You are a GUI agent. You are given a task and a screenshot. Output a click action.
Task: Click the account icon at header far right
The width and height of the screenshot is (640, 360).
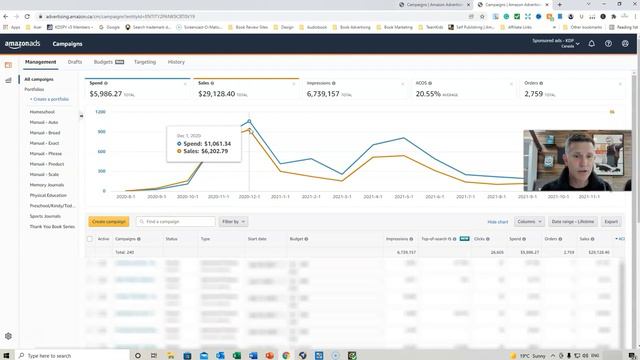tap(625, 44)
